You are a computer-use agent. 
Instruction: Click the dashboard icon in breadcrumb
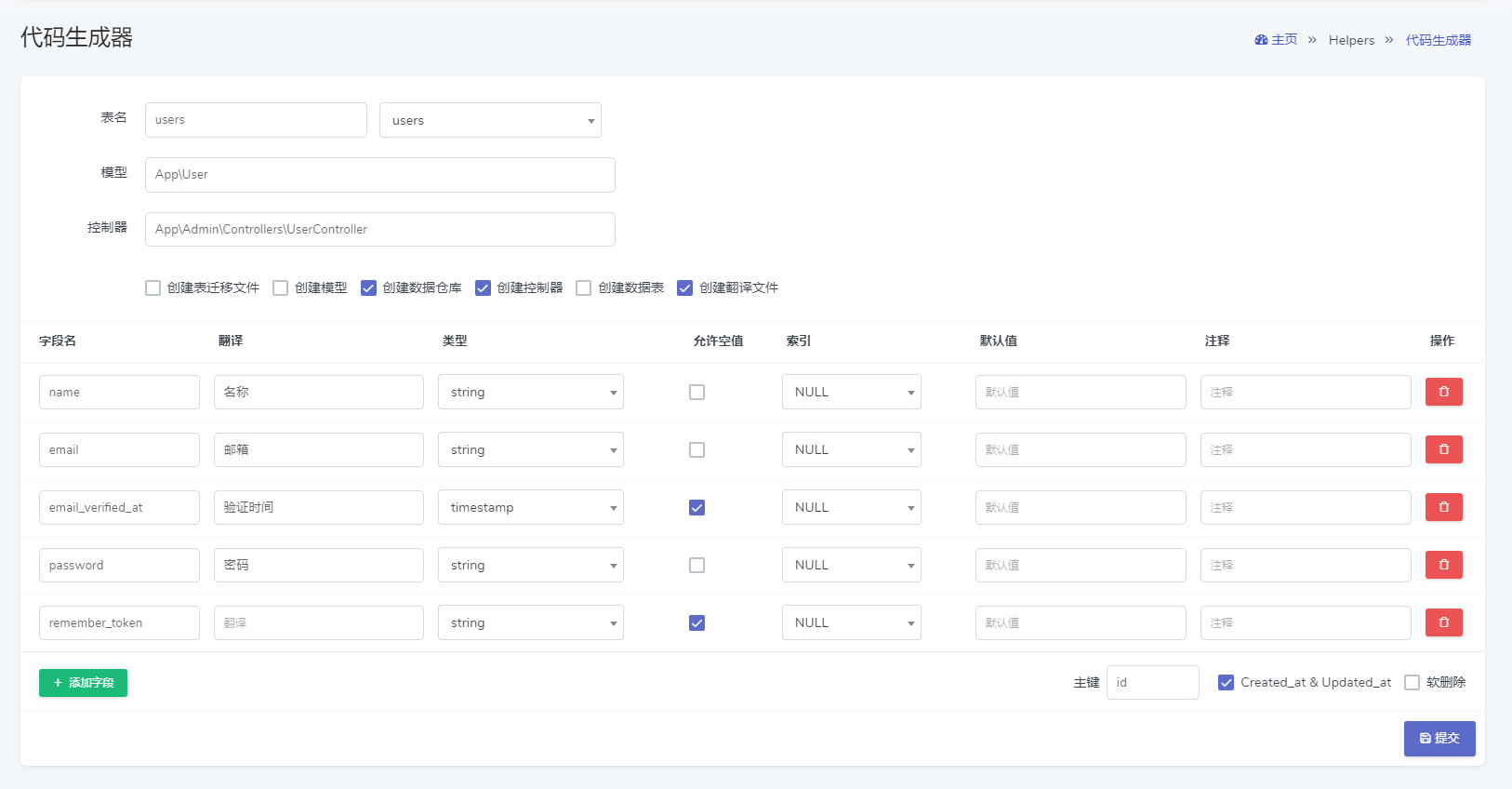pyautogui.click(x=1261, y=40)
